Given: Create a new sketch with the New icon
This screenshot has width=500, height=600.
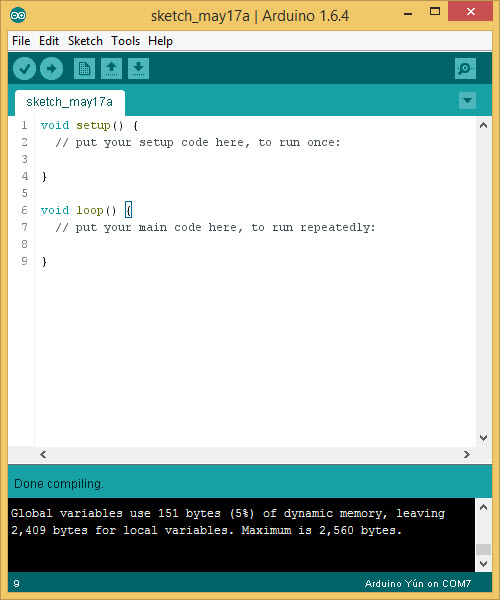Looking at the screenshot, I should click(84, 68).
